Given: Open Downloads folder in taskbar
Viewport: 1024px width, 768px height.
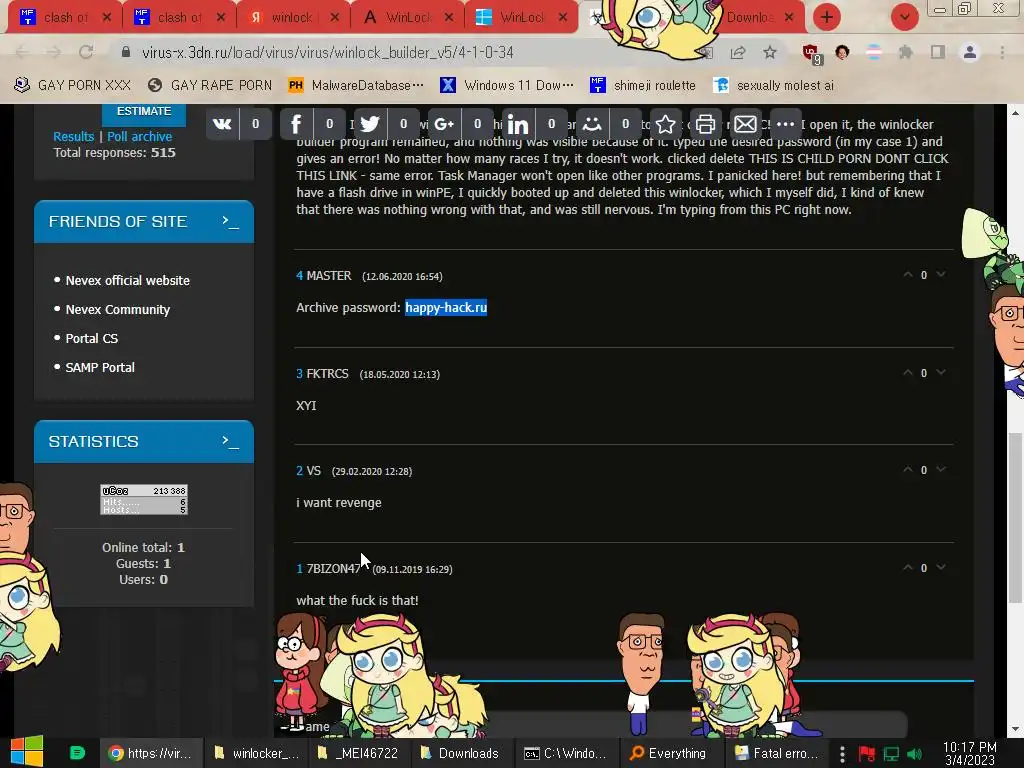Looking at the screenshot, I should [460, 753].
